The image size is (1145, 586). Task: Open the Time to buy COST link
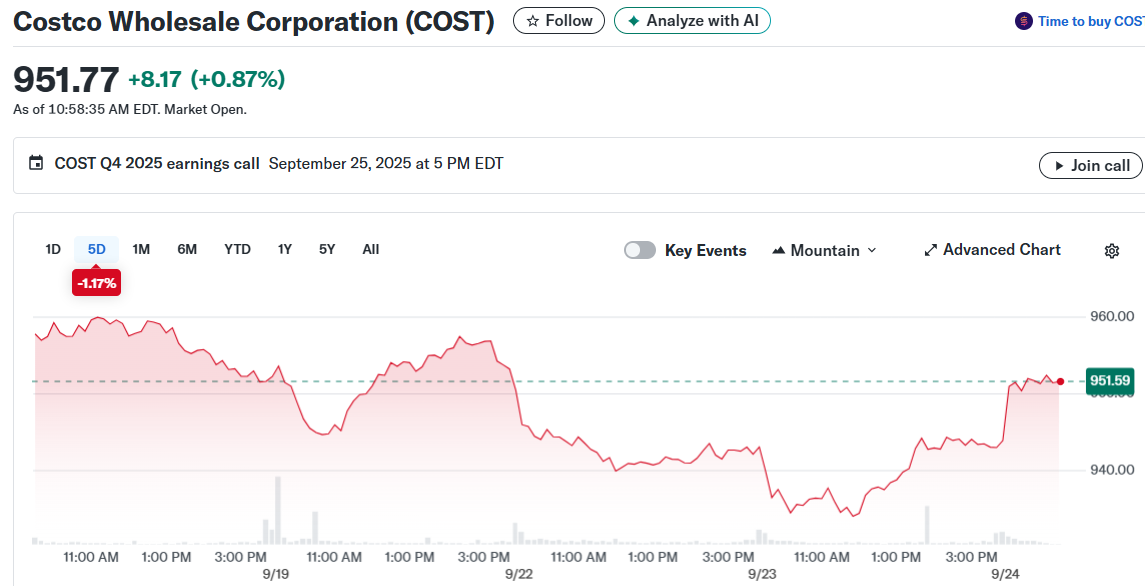1091,21
